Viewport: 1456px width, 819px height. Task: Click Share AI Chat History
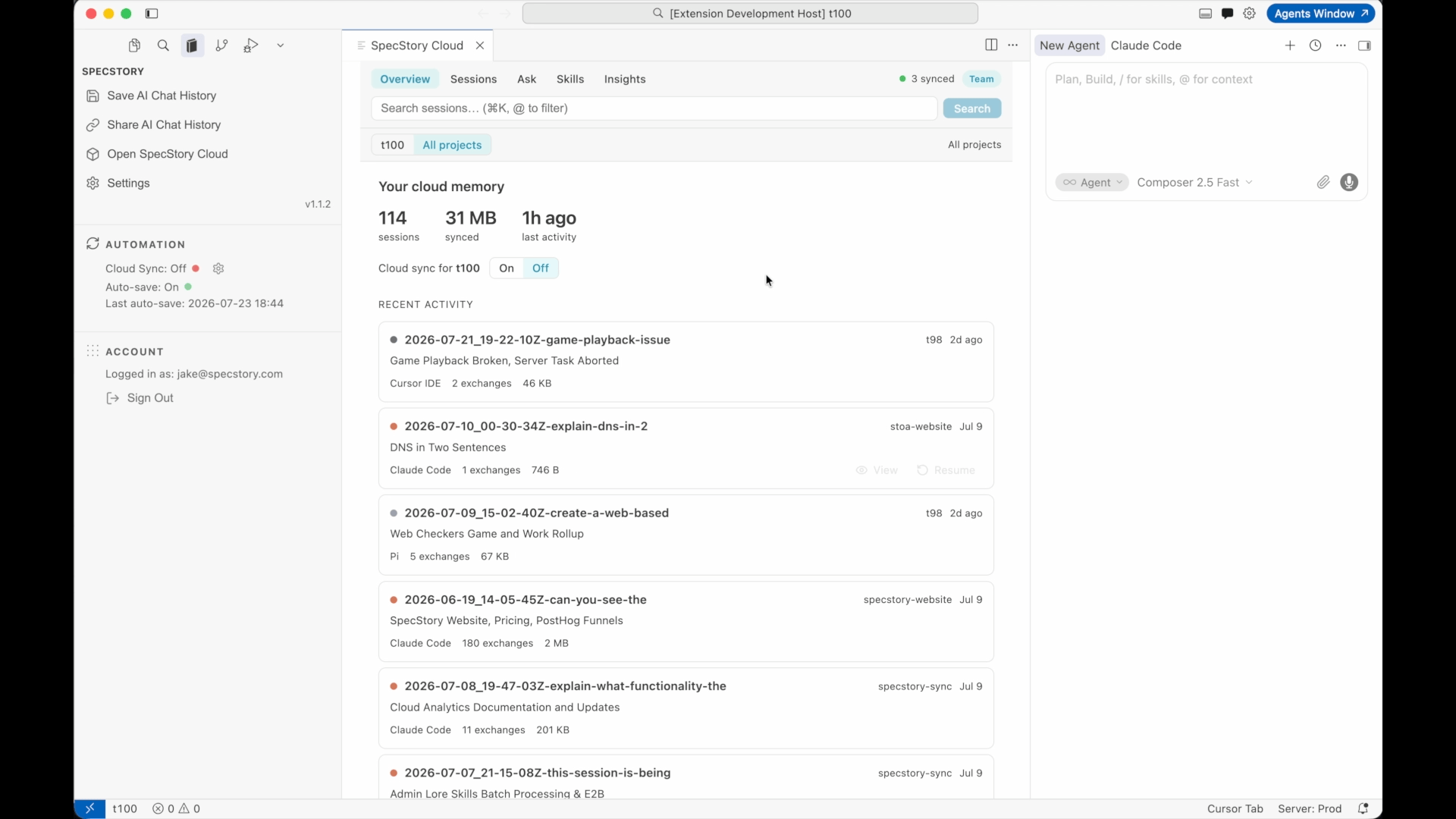coord(164,124)
